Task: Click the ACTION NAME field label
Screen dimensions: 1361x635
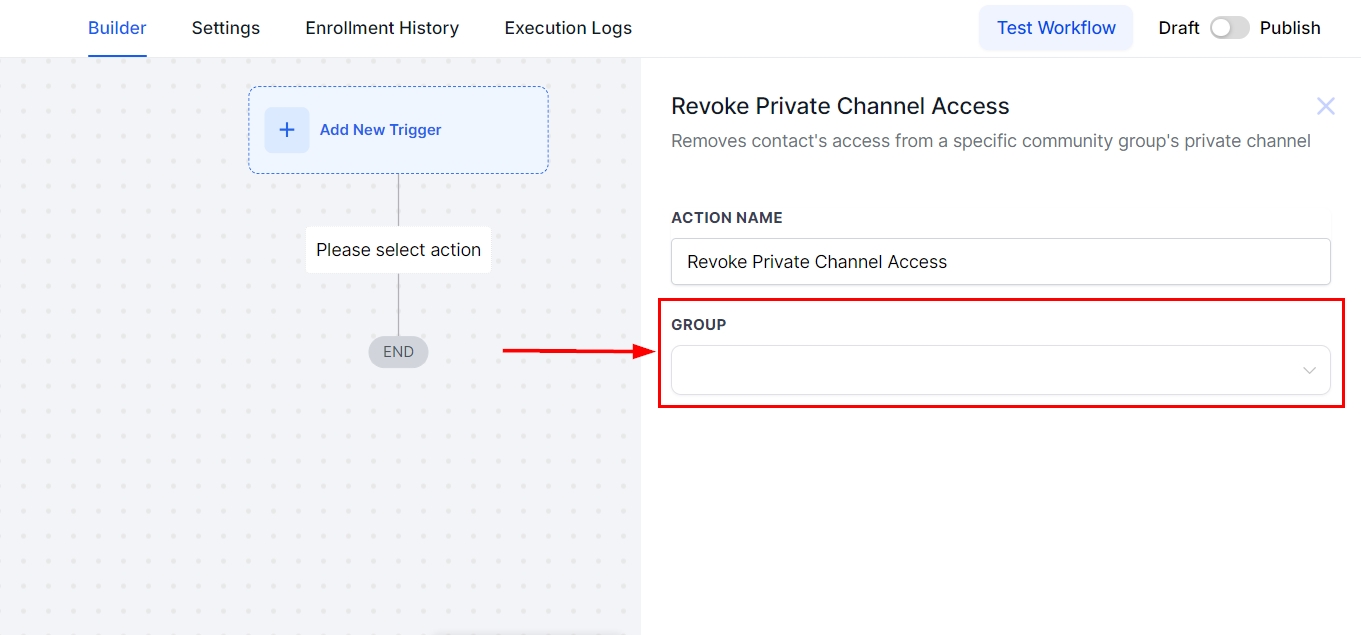Action: pyautogui.click(x=726, y=218)
